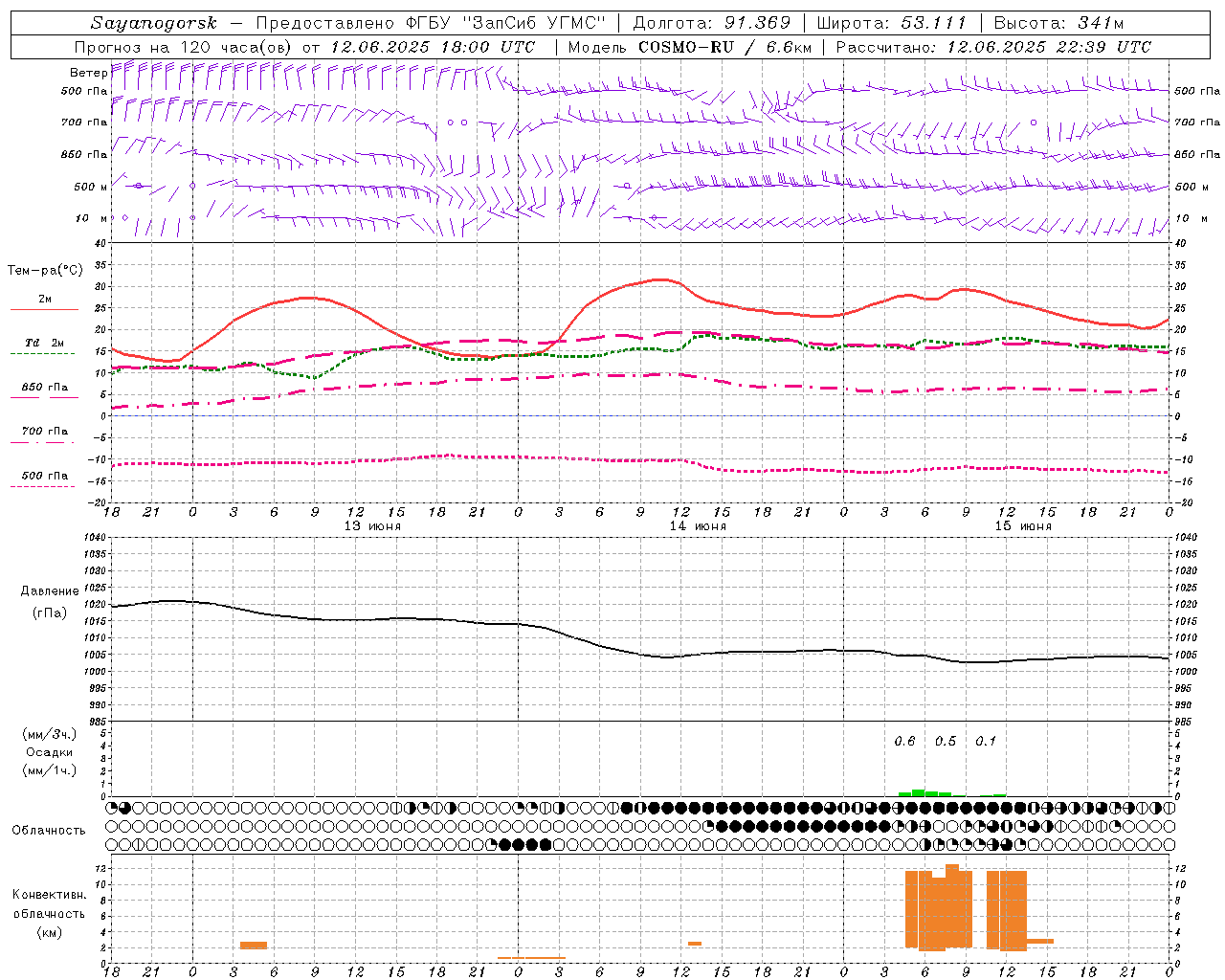1225x980 pixels.
Task: Click the orange convective bar on 13 июня
Action: click(254, 946)
